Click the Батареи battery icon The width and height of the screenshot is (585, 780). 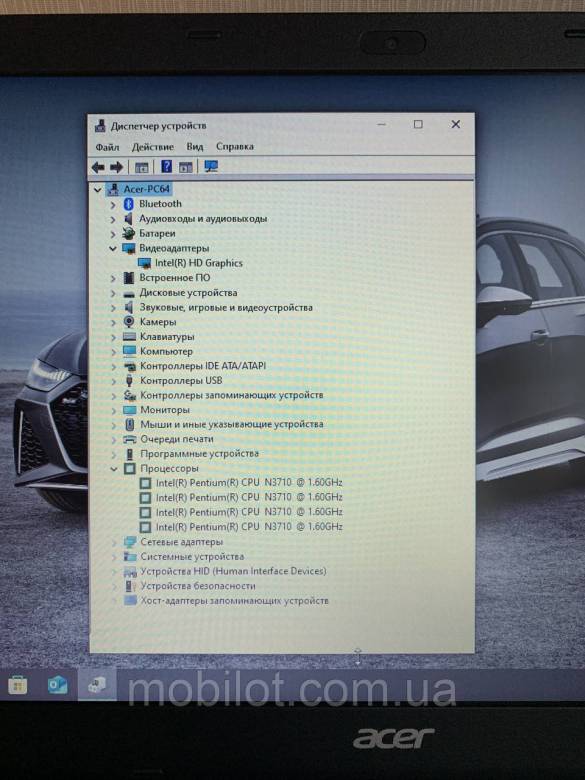[129, 233]
